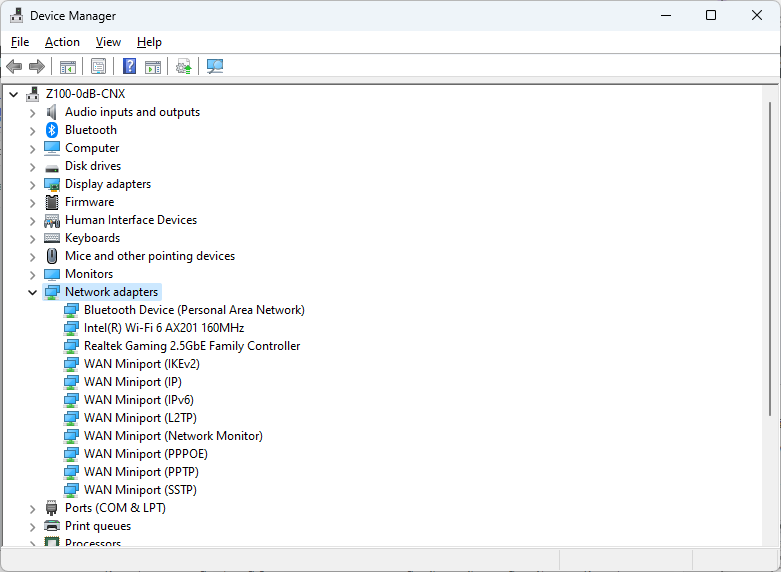Select WAN Miniport (SSTP)
The height and width of the screenshot is (572, 781).
(140, 489)
